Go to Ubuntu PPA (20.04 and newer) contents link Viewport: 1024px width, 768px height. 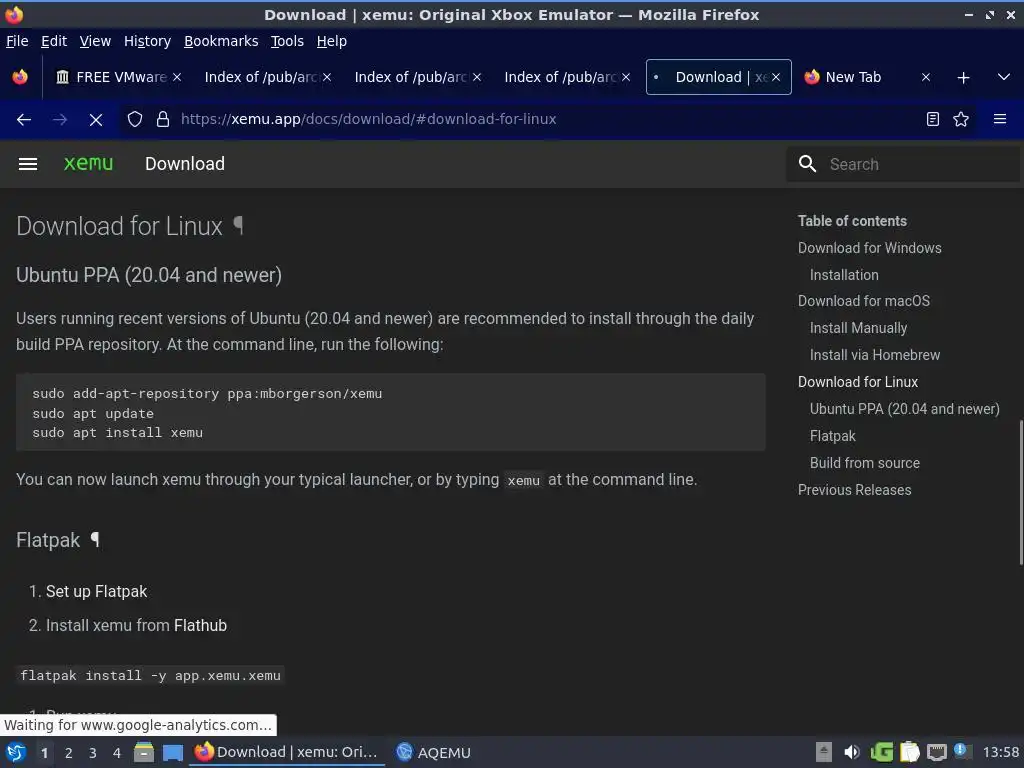coord(904,409)
